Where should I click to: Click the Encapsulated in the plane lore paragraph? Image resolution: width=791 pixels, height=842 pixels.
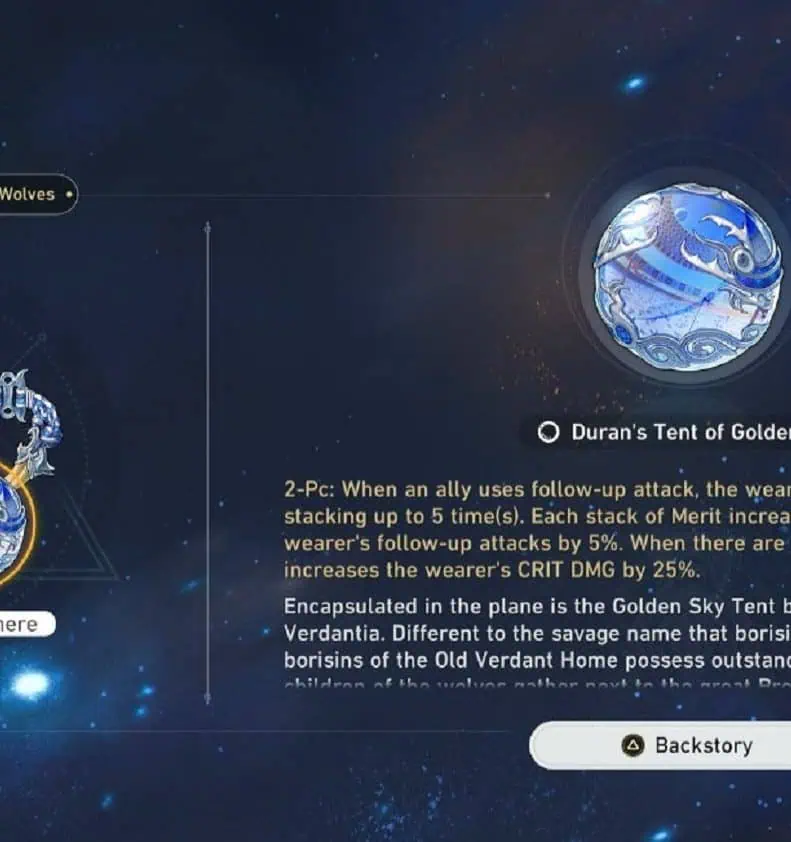(537, 633)
